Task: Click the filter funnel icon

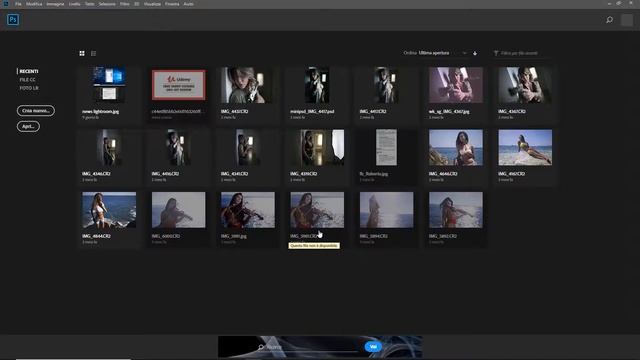Action: (496, 53)
